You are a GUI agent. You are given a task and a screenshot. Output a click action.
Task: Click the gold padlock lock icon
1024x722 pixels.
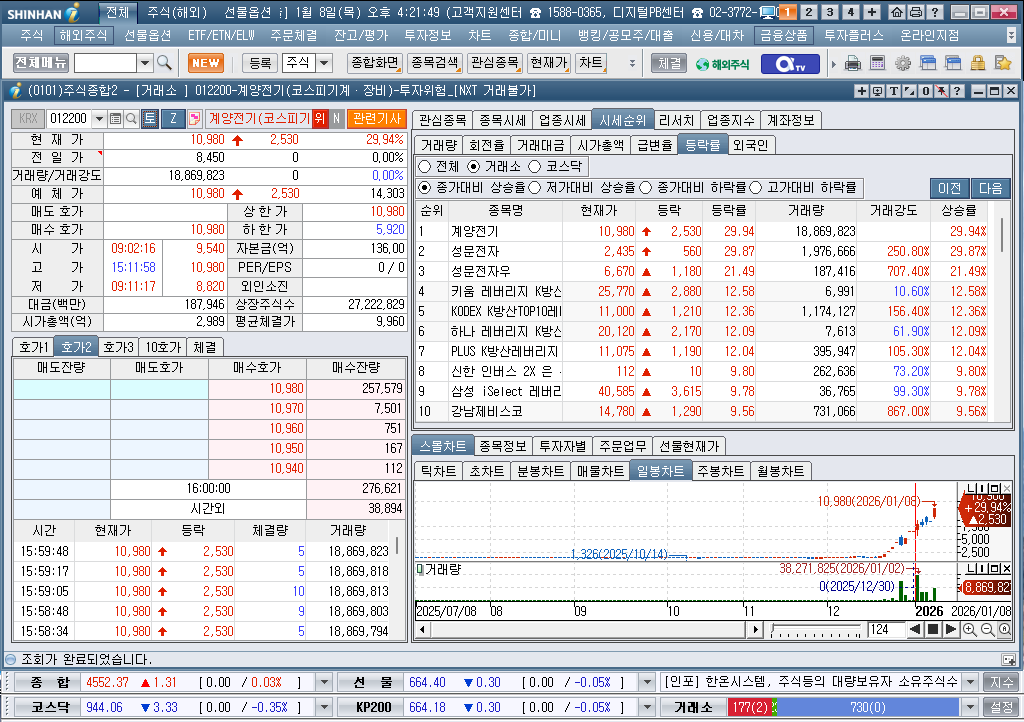[978, 63]
